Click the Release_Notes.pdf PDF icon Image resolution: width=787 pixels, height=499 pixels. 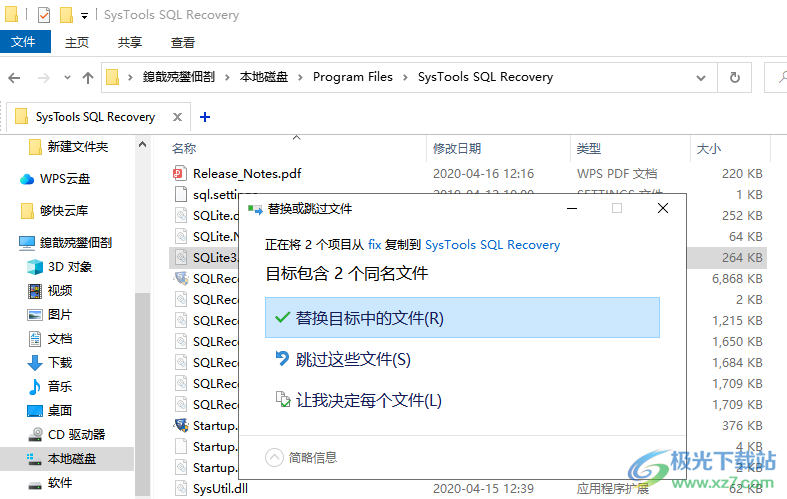coord(180,174)
